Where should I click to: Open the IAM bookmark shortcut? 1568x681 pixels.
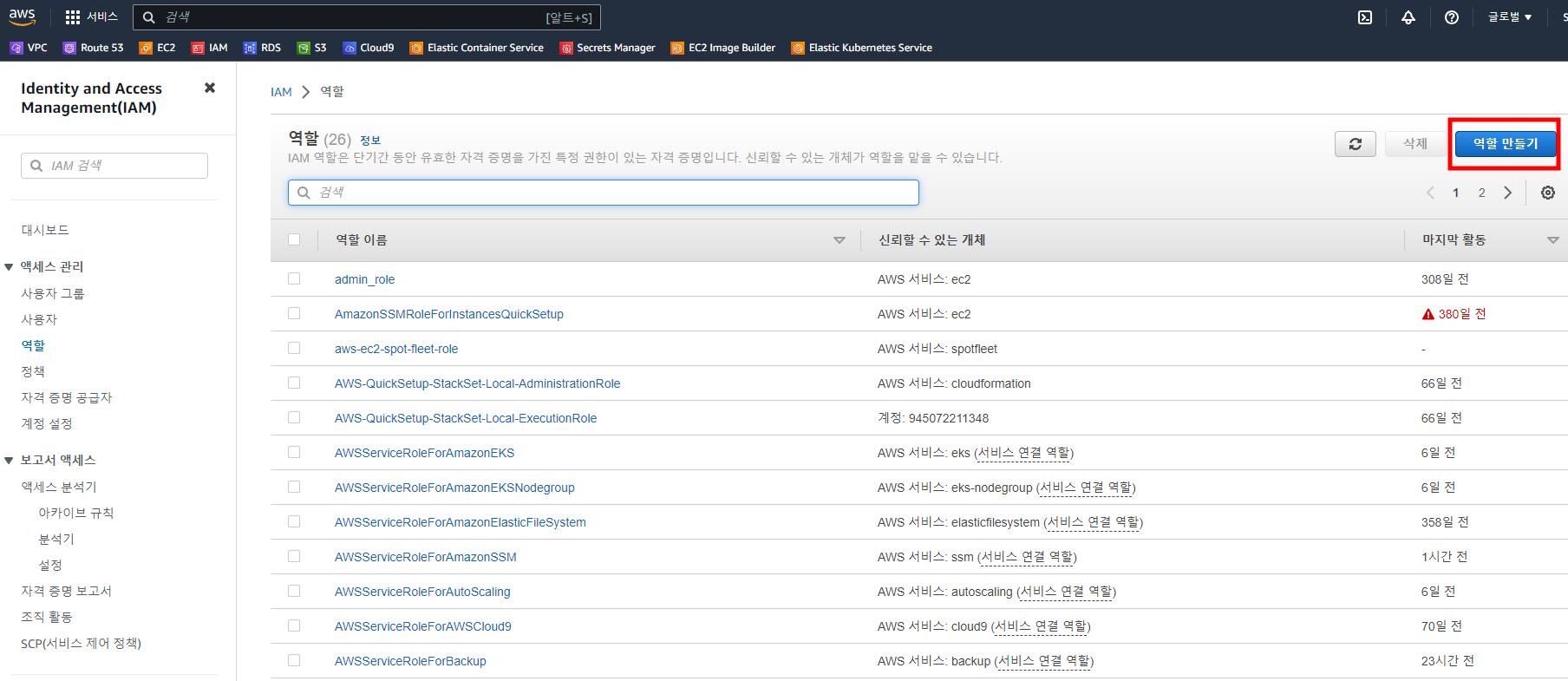(x=209, y=48)
